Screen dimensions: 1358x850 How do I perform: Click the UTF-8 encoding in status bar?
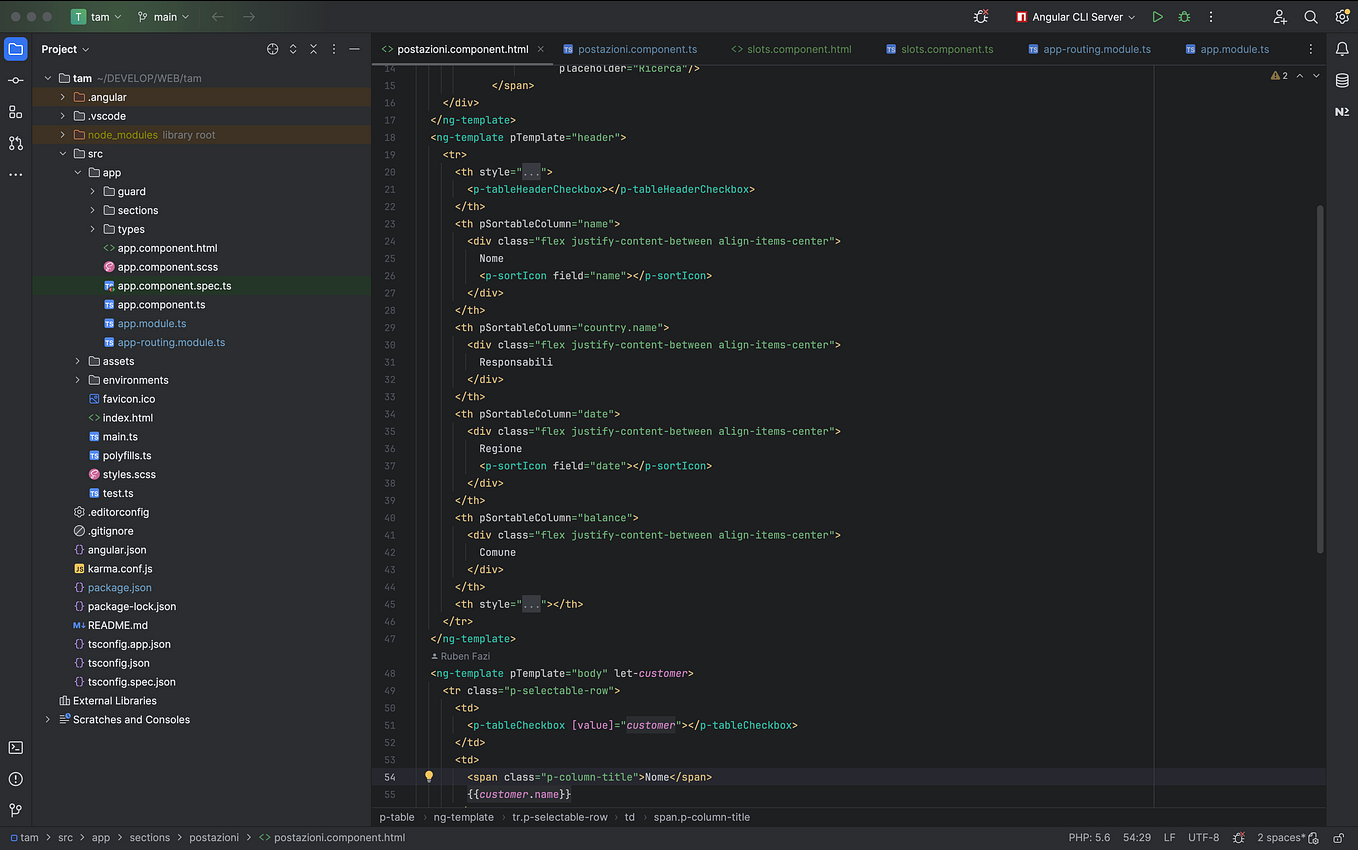tap(1203, 838)
